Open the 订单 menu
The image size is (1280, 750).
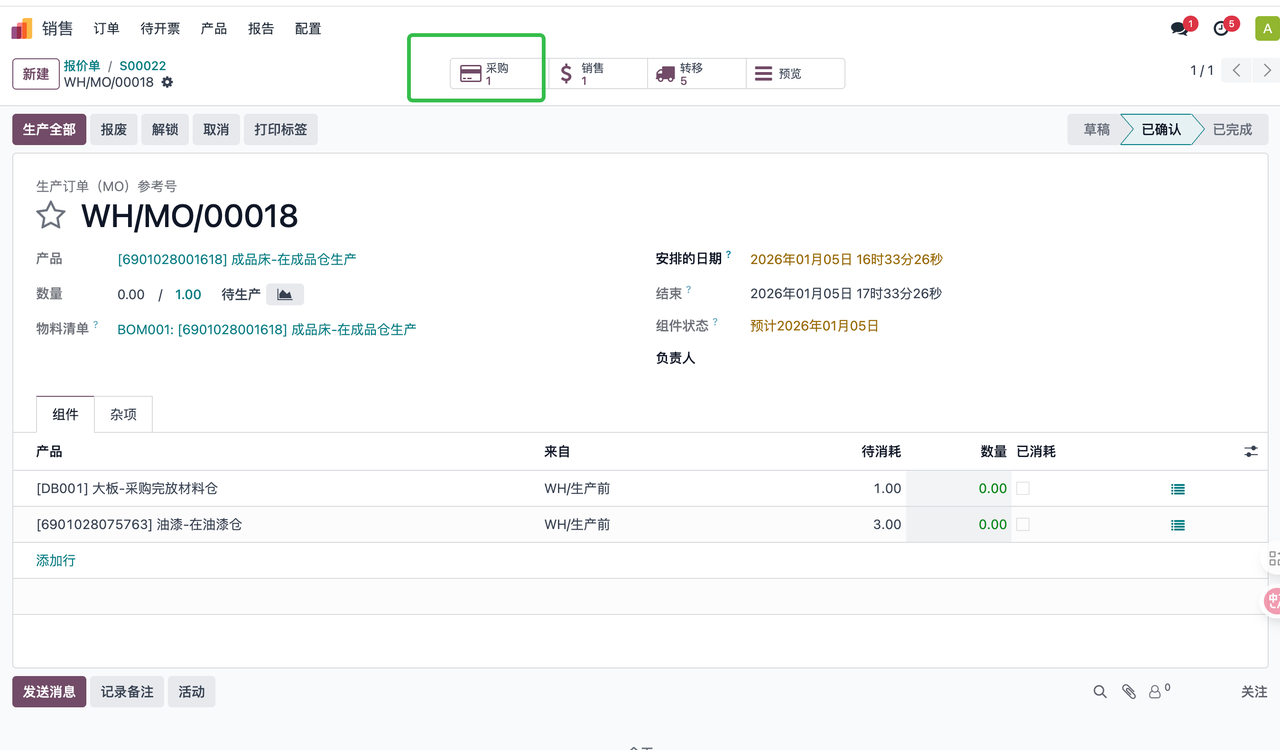point(106,29)
